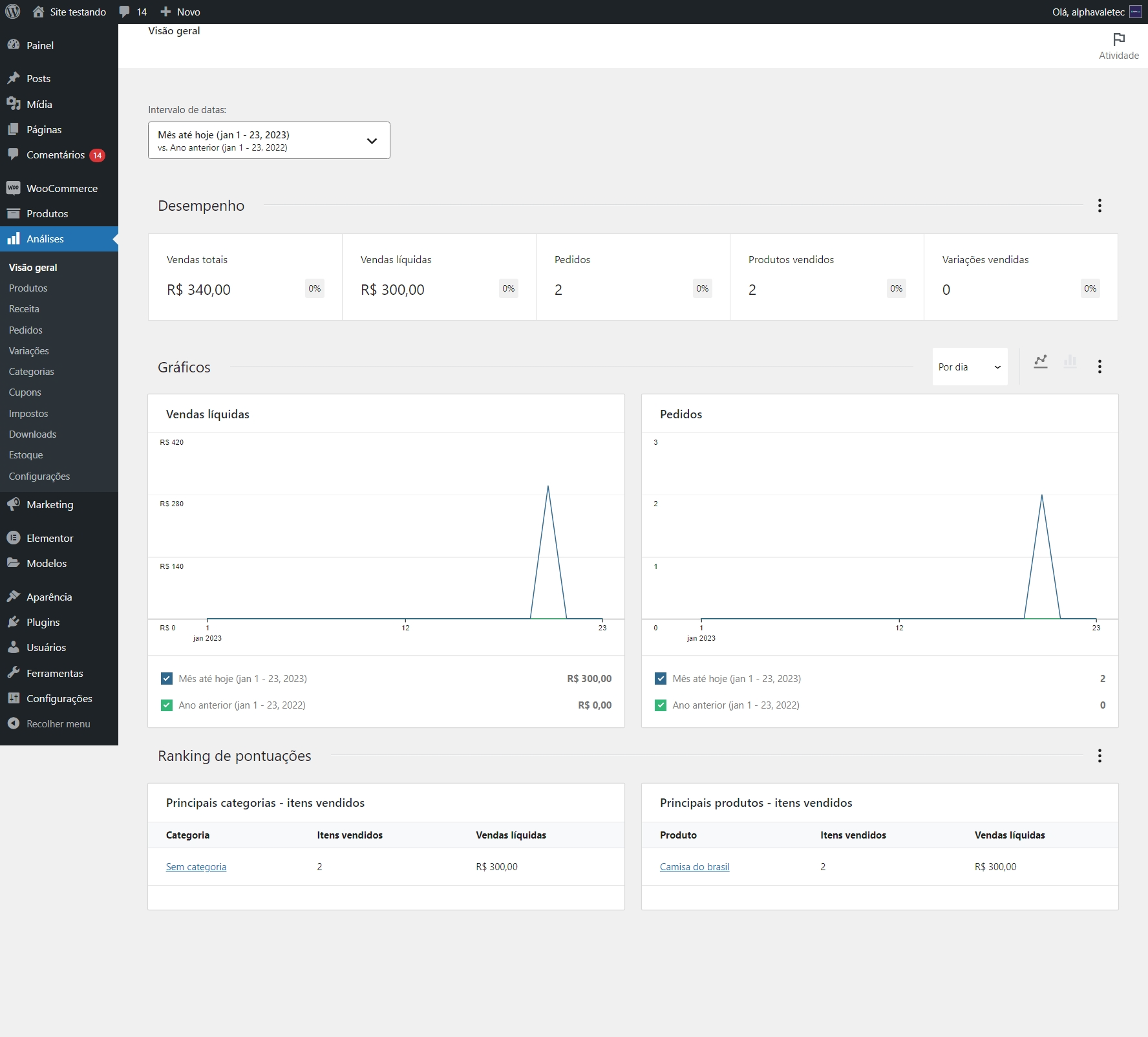Open the Novo menu in admin bar

point(180,12)
